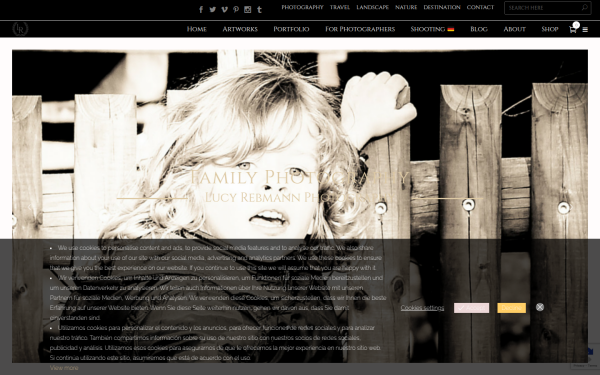Open the Twitter social icon
The width and height of the screenshot is (600, 375).
(x=213, y=9)
